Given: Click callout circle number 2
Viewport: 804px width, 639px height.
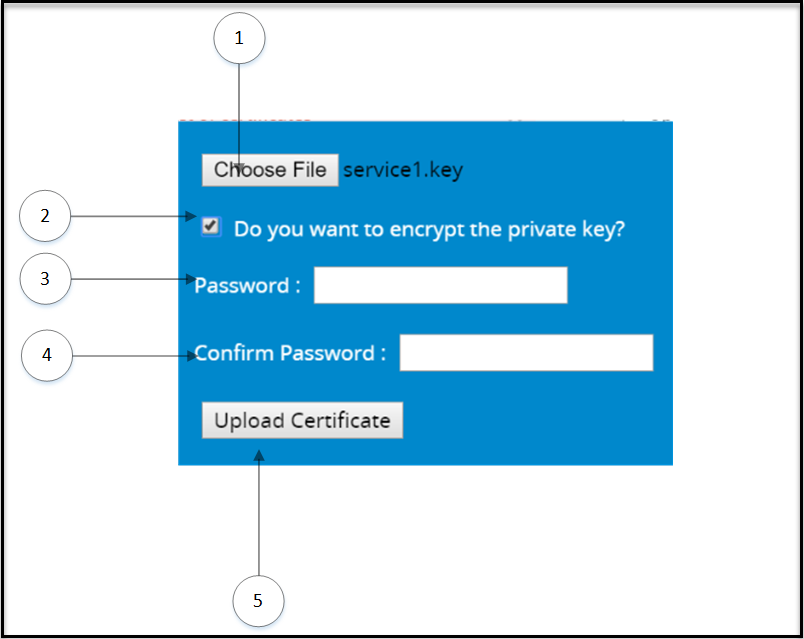Looking at the screenshot, I should (45, 216).
